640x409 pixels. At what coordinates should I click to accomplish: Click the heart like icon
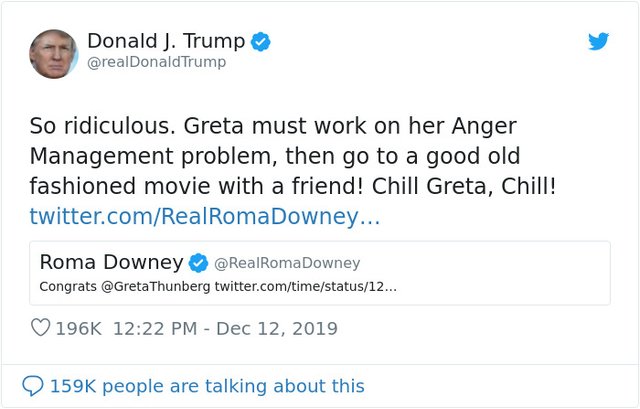[41, 328]
